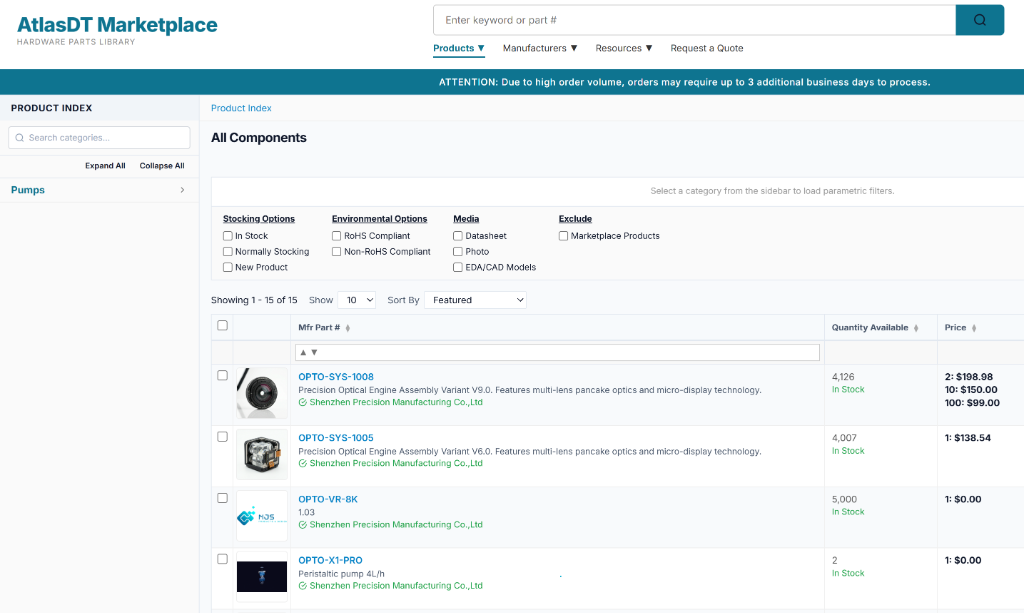
Task: Open the Pumps category
Action: pyautogui.click(x=28, y=190)
